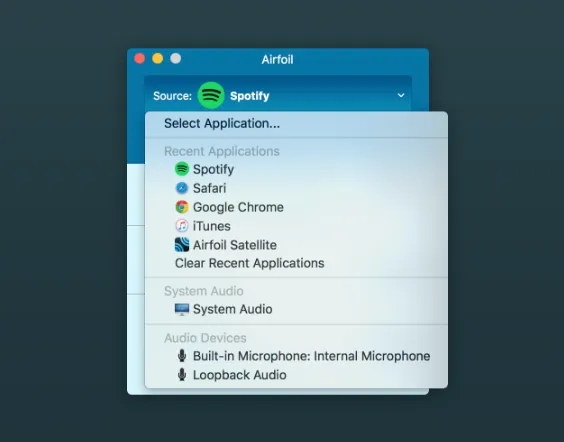Click the Source: label
The image size is (564, 442).
coord(173,96)
